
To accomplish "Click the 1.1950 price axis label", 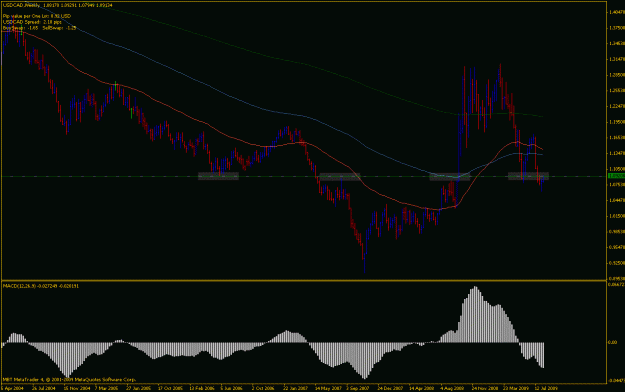I will [x=617, y=122].
